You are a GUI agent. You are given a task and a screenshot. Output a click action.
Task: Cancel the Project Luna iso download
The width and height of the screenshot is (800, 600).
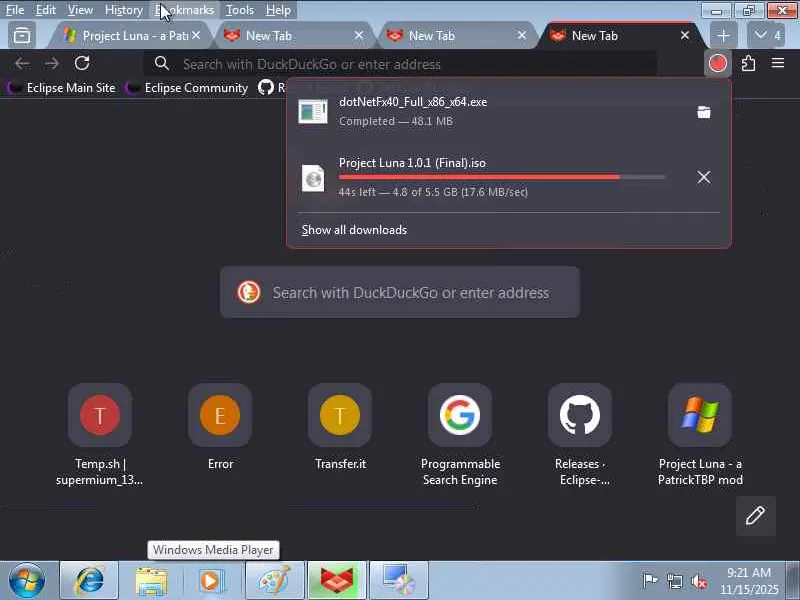pyautogui.click(x=704, y=177)
